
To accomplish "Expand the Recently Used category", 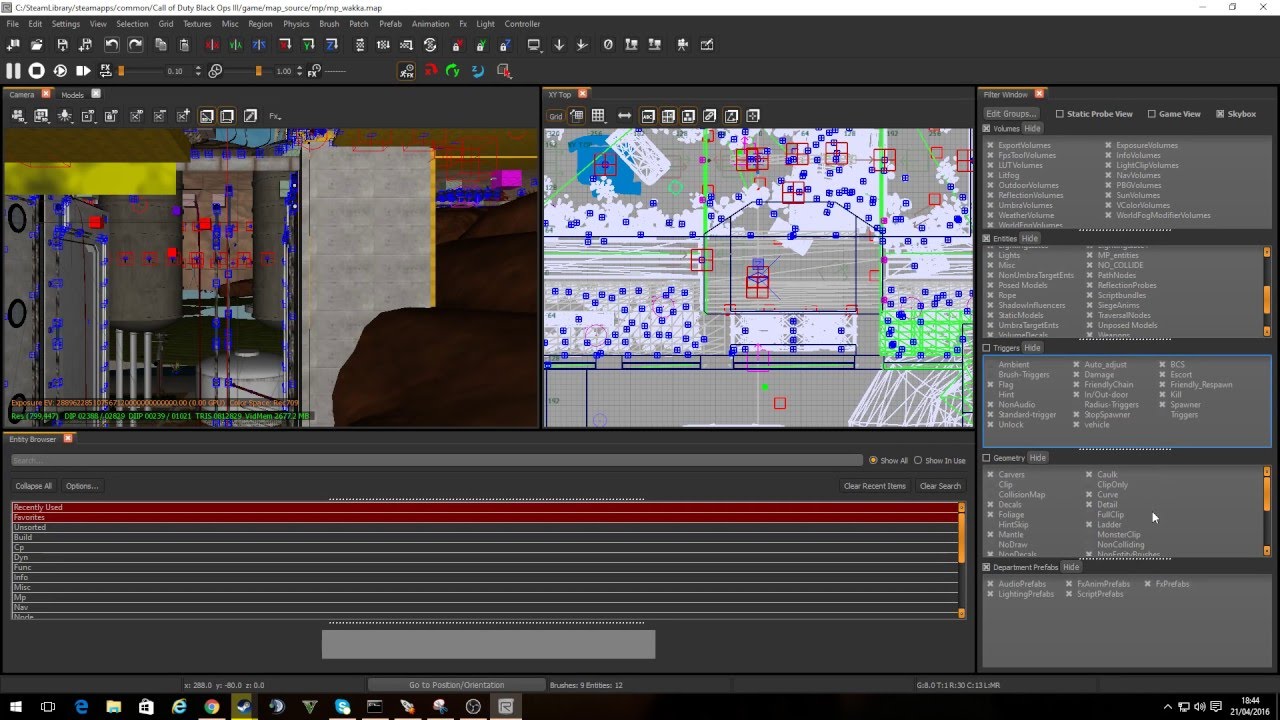I will pos(485,507).
